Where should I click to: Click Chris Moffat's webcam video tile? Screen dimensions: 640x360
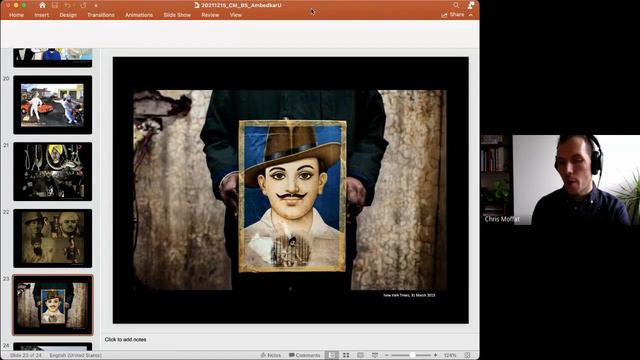[560, 180]
